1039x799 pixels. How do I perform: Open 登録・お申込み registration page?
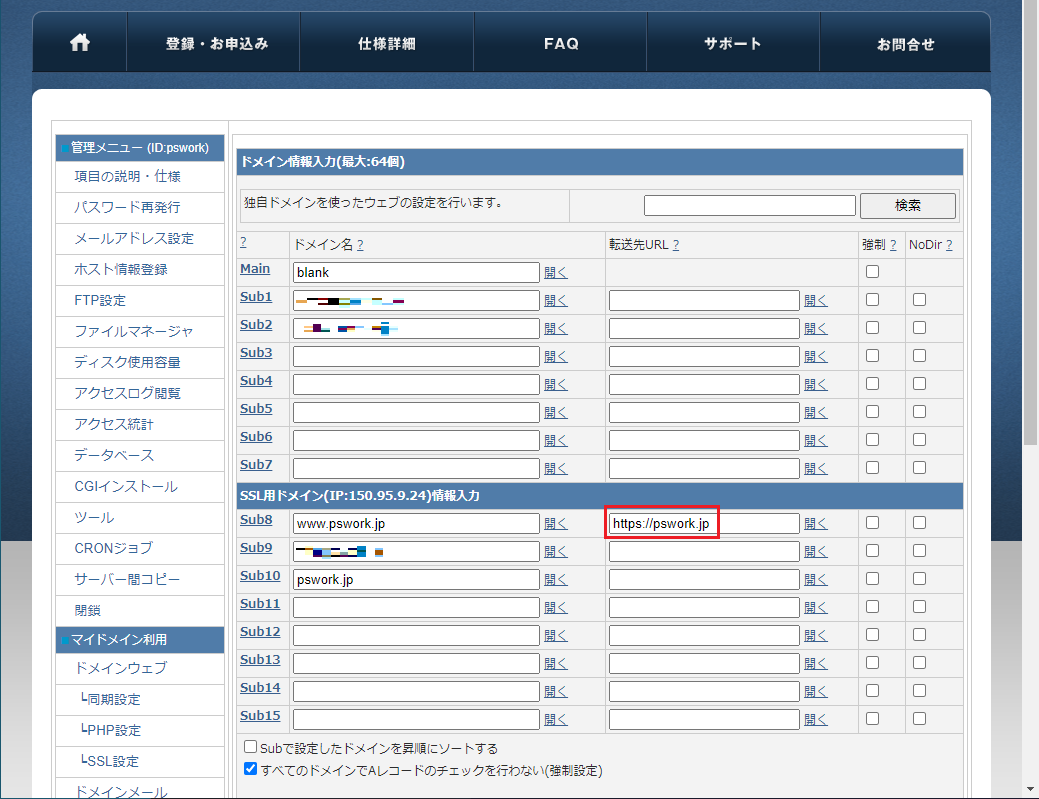click(x=213, y=42)
